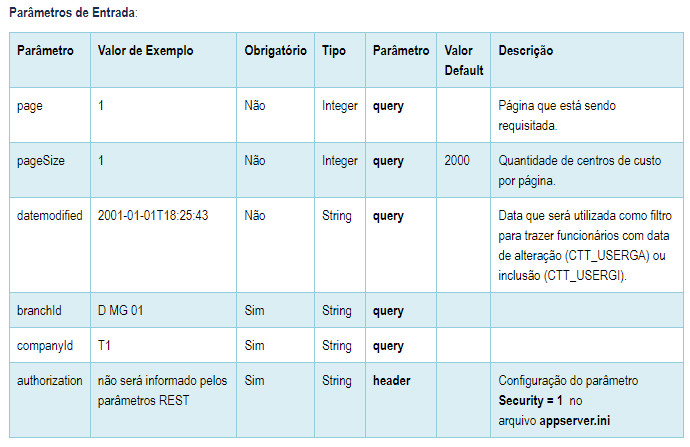The width and height of the screenshot is (690, 447).
Task: Click the "Valor de Exemplo" column header
Action: 146,51
